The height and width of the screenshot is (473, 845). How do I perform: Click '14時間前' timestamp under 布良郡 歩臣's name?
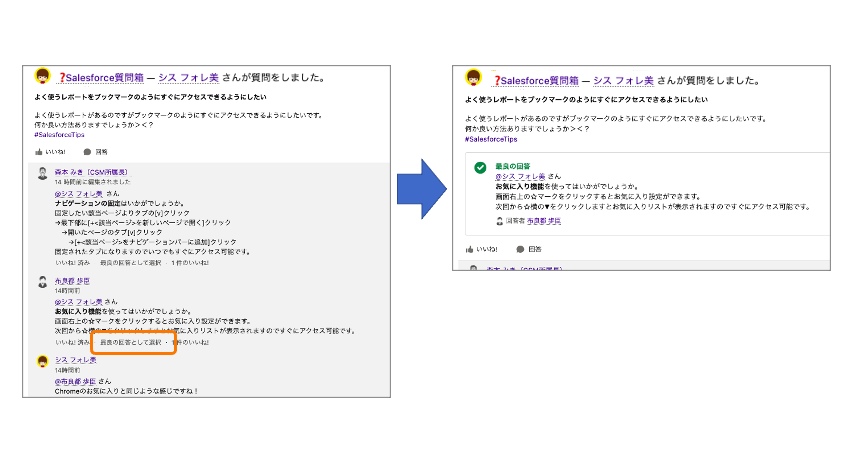coord(67,291)
